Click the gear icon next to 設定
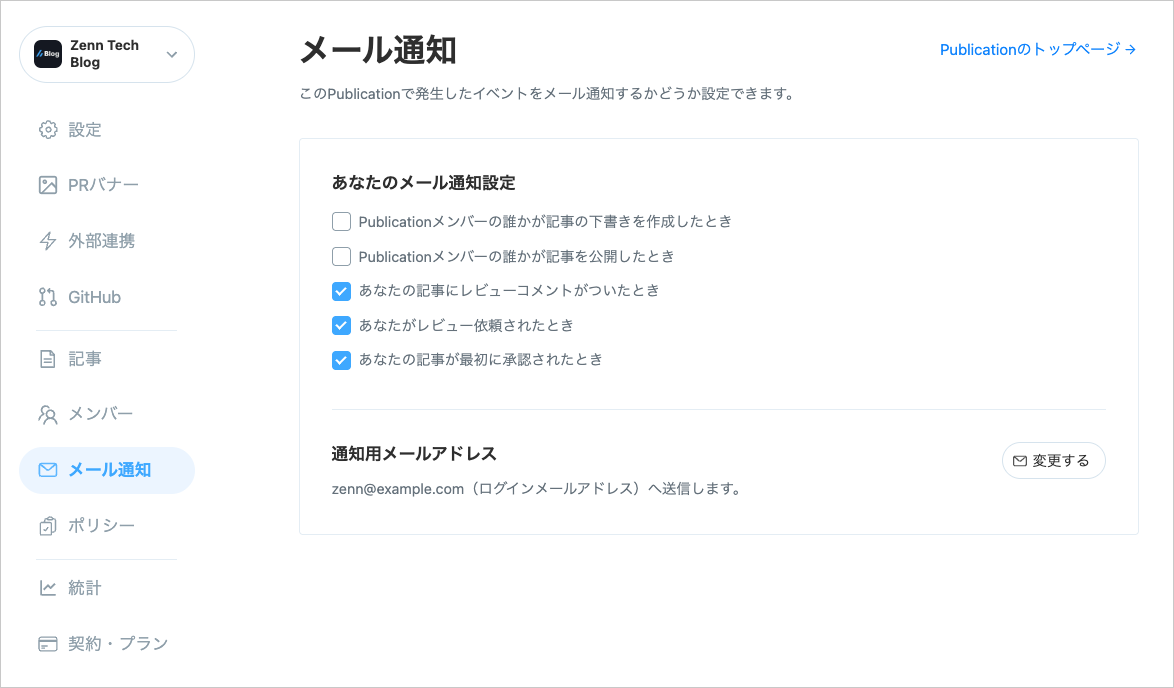 (x=48, y=130)
